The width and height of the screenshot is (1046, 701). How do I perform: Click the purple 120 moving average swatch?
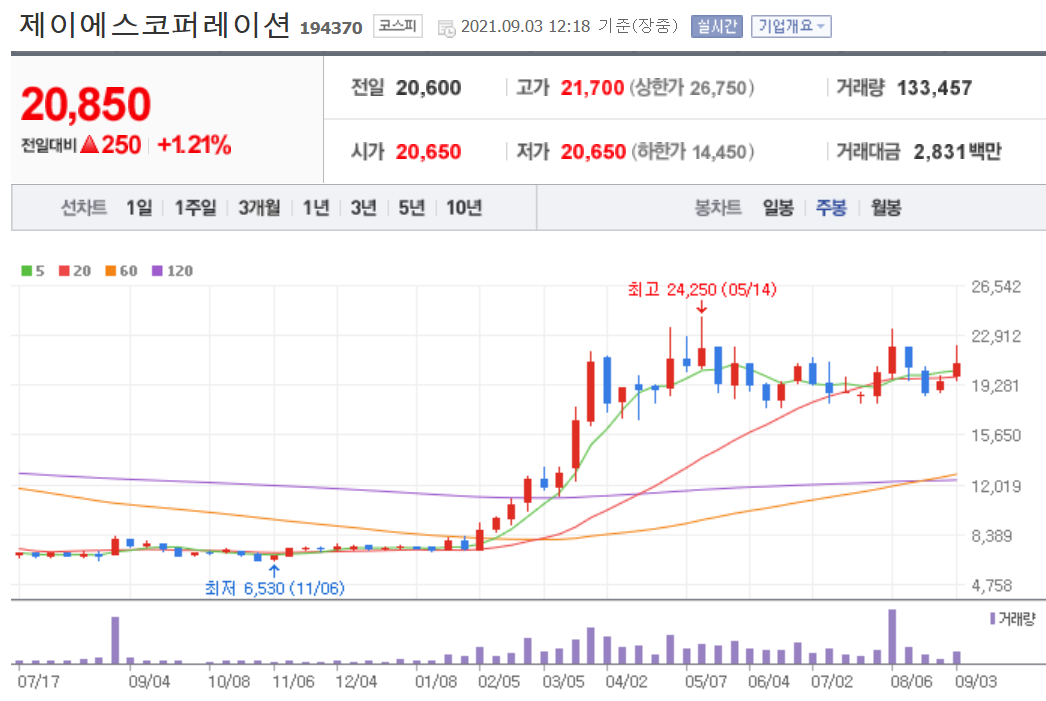[157, 271]
